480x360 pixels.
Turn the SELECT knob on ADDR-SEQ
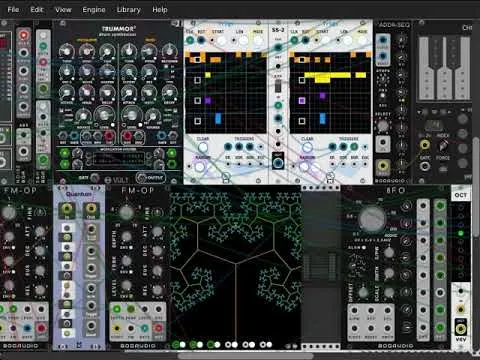[x=383, y=125]
